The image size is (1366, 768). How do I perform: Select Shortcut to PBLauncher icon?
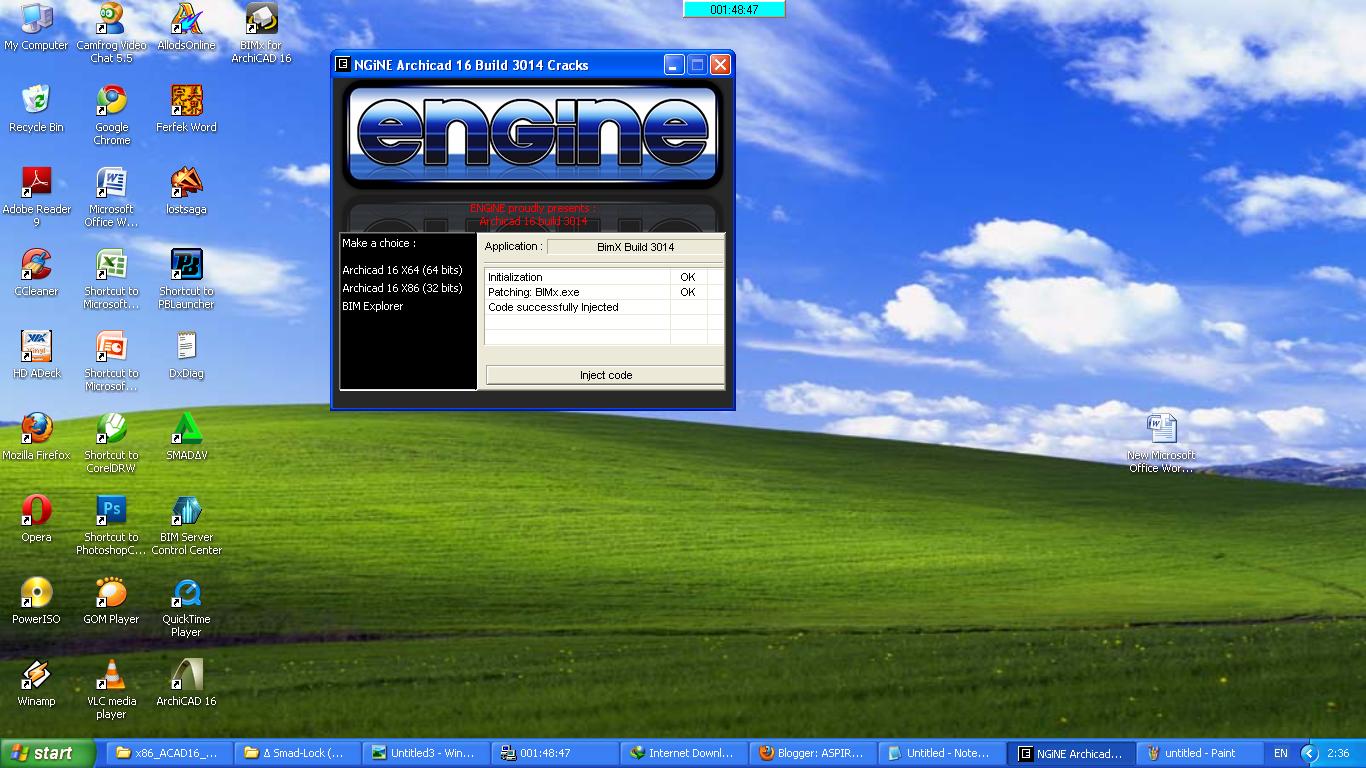click(x=186, y=279)
